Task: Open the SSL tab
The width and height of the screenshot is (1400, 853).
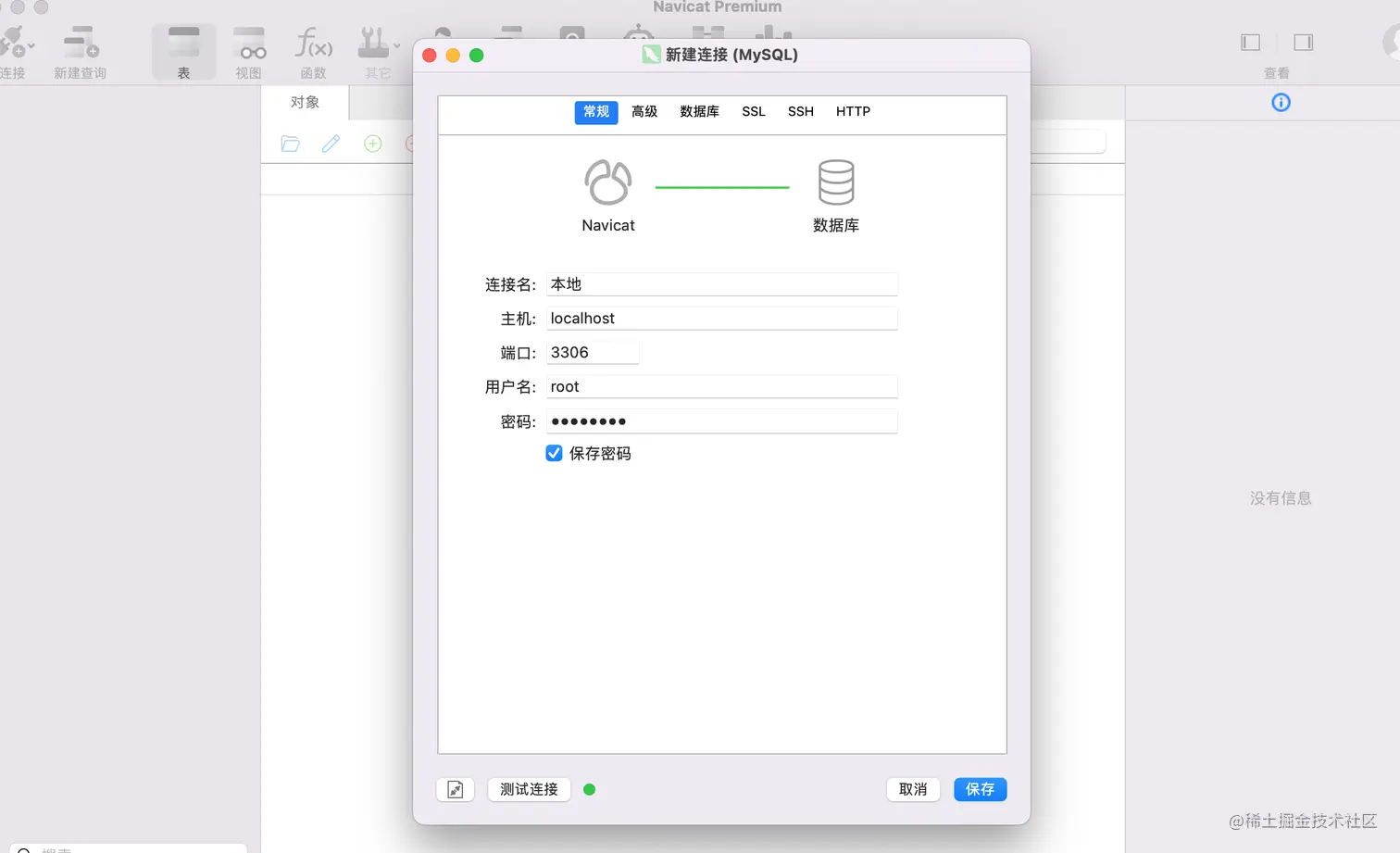Action: point(754,112)
